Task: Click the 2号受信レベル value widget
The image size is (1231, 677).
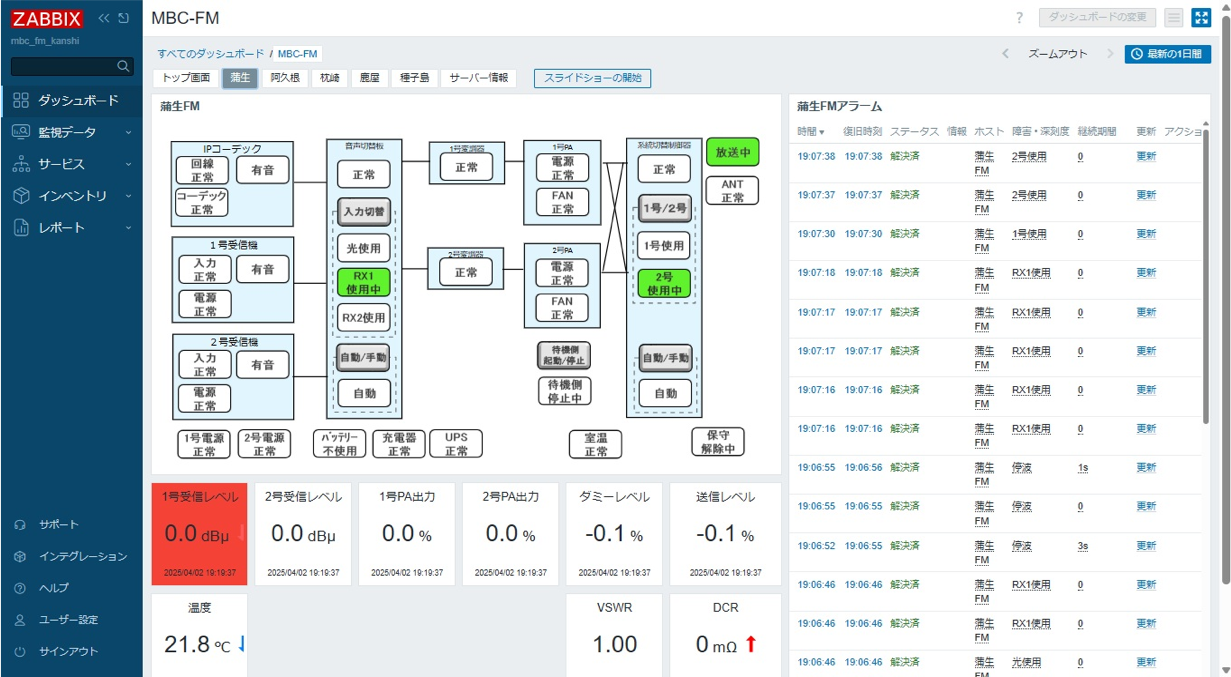Action: [x=303, y=534]
